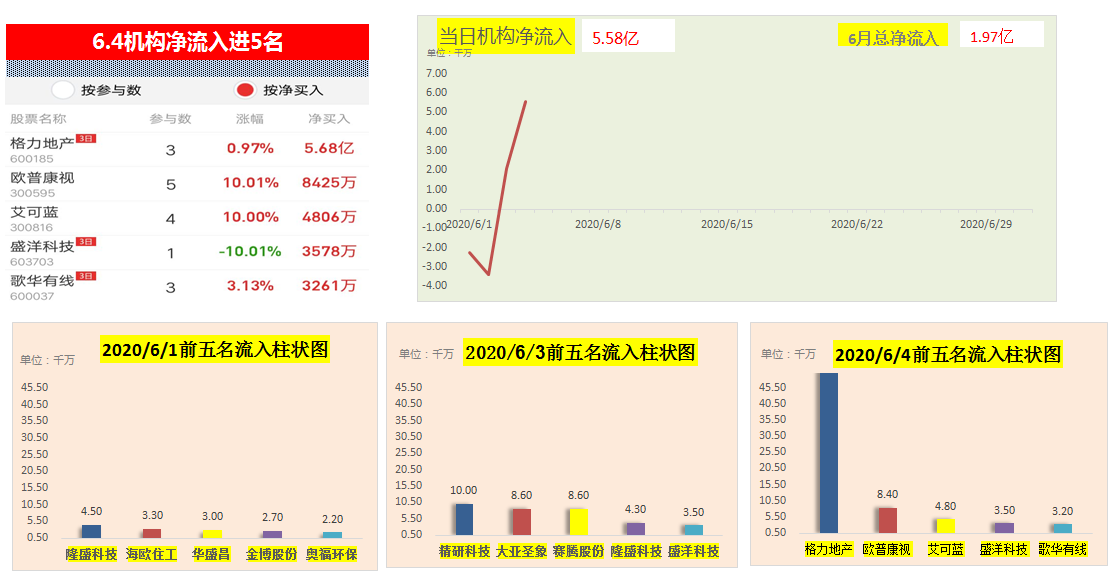Viewport: 1117px width, 578px height.
Task: Open 艾可蓝 stock row name
Action: (34, 212)
